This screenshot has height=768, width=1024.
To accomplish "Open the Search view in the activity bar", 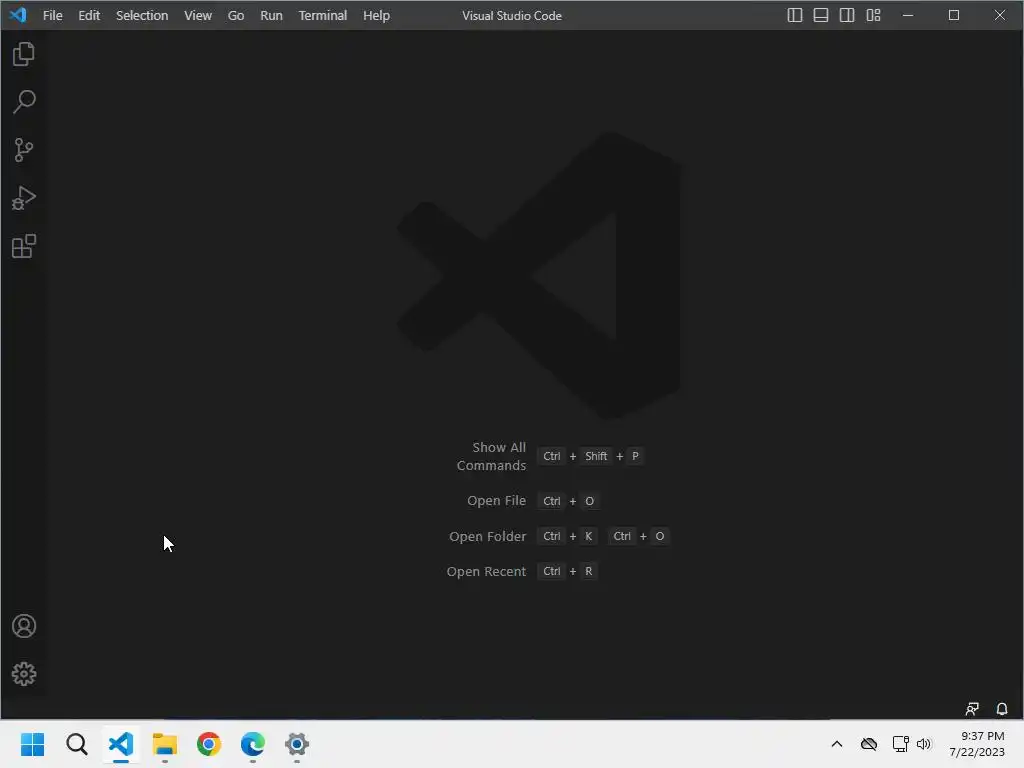I will [x=24, y=102].
